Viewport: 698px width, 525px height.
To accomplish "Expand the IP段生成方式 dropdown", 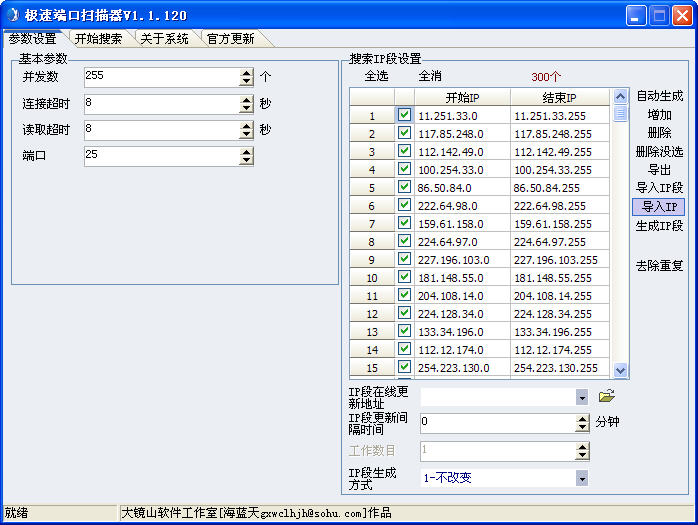I will tap(582, 478).
